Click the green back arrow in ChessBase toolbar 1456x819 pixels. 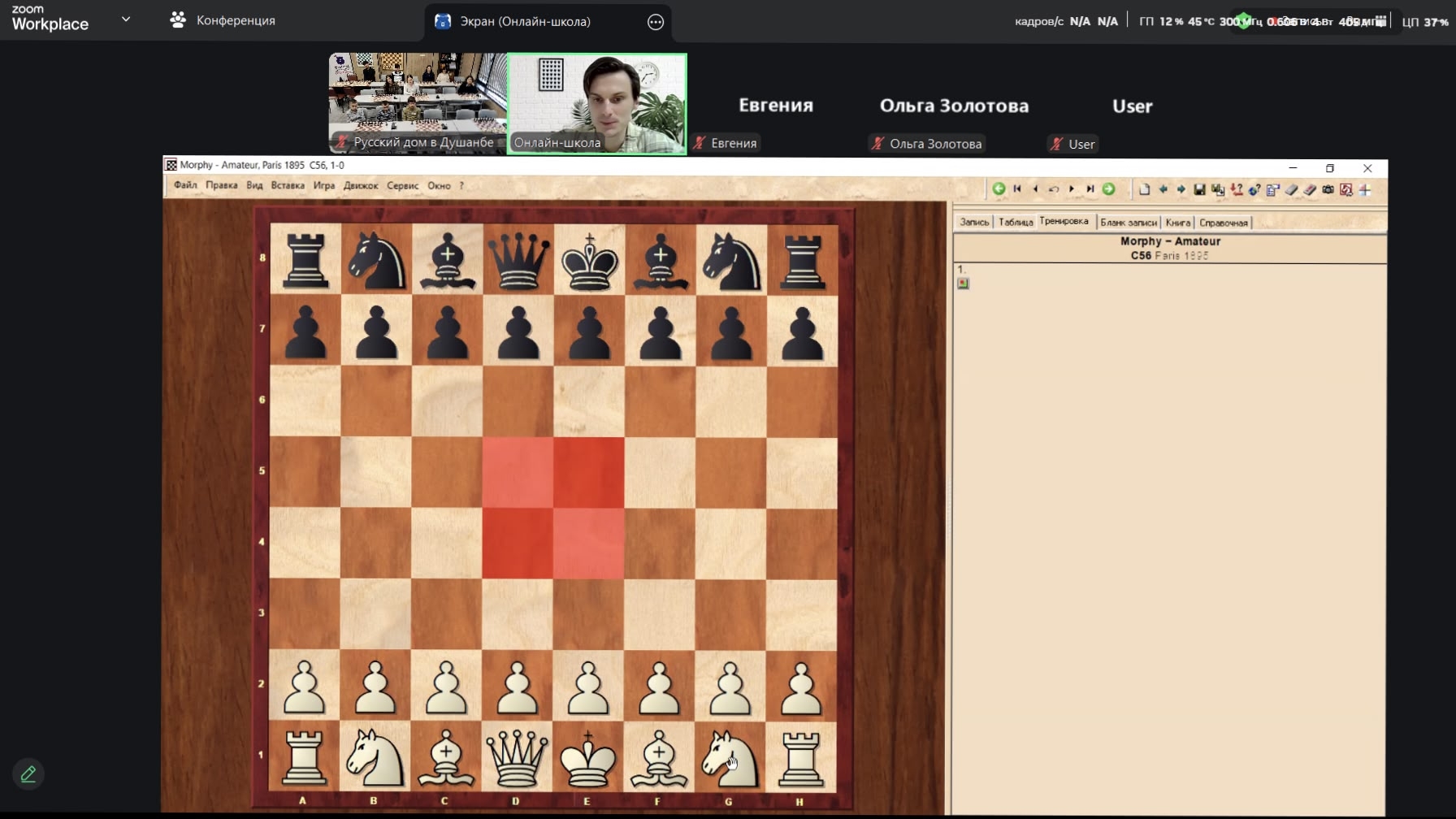999,189
